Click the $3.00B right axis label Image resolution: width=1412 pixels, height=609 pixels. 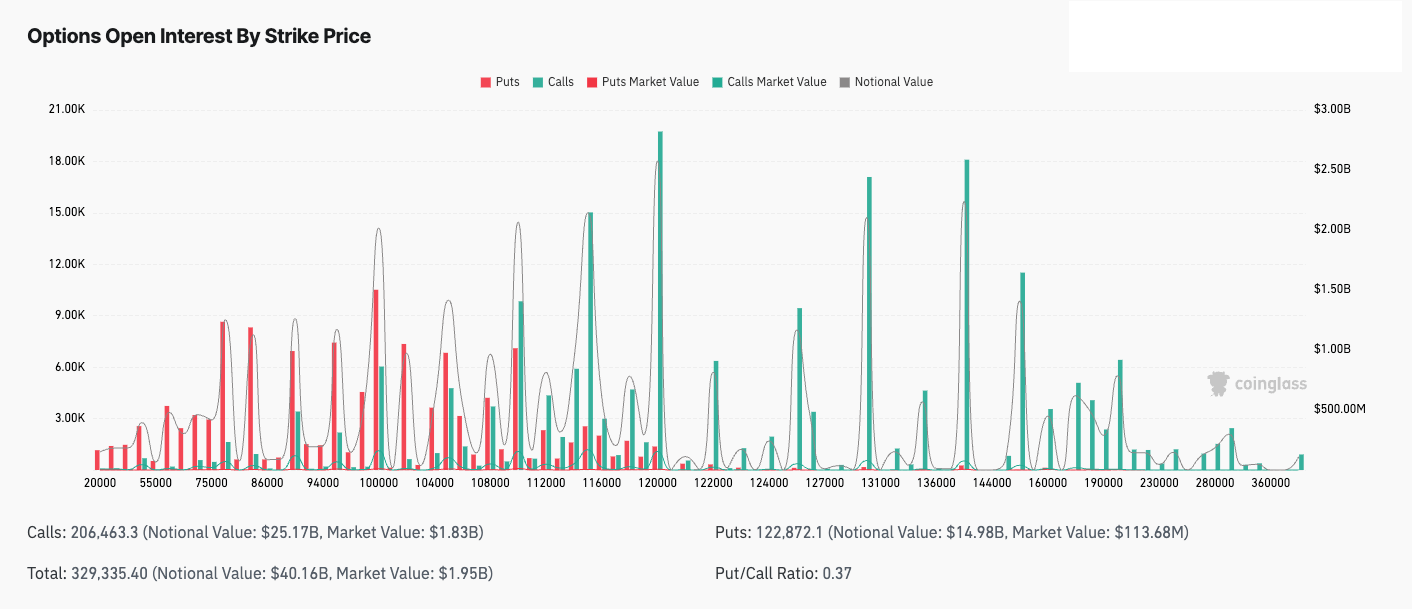click(1332, 109)
